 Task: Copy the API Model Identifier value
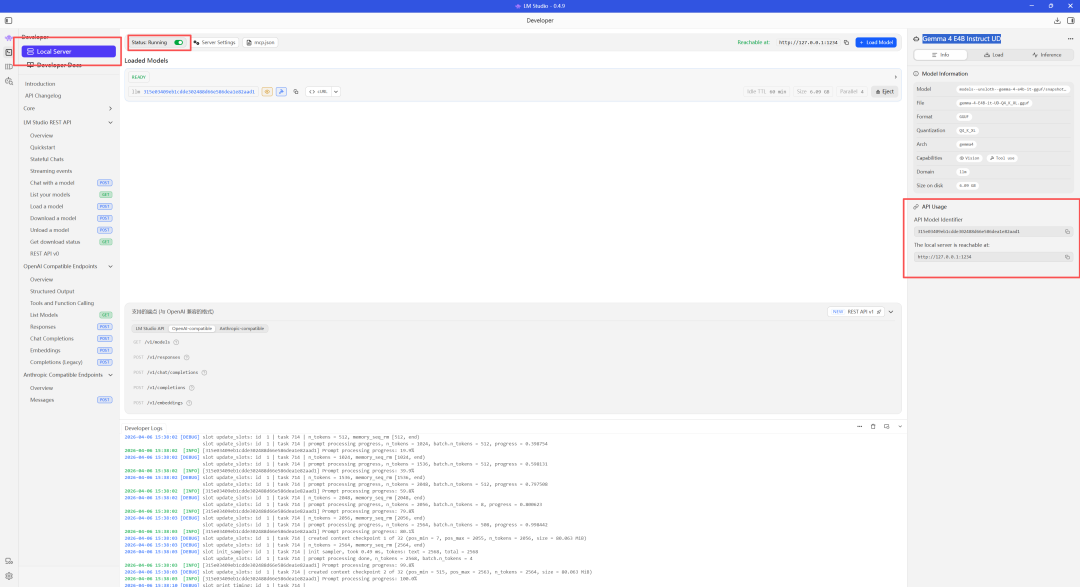pyautogui.click(x=1068, y=232)
